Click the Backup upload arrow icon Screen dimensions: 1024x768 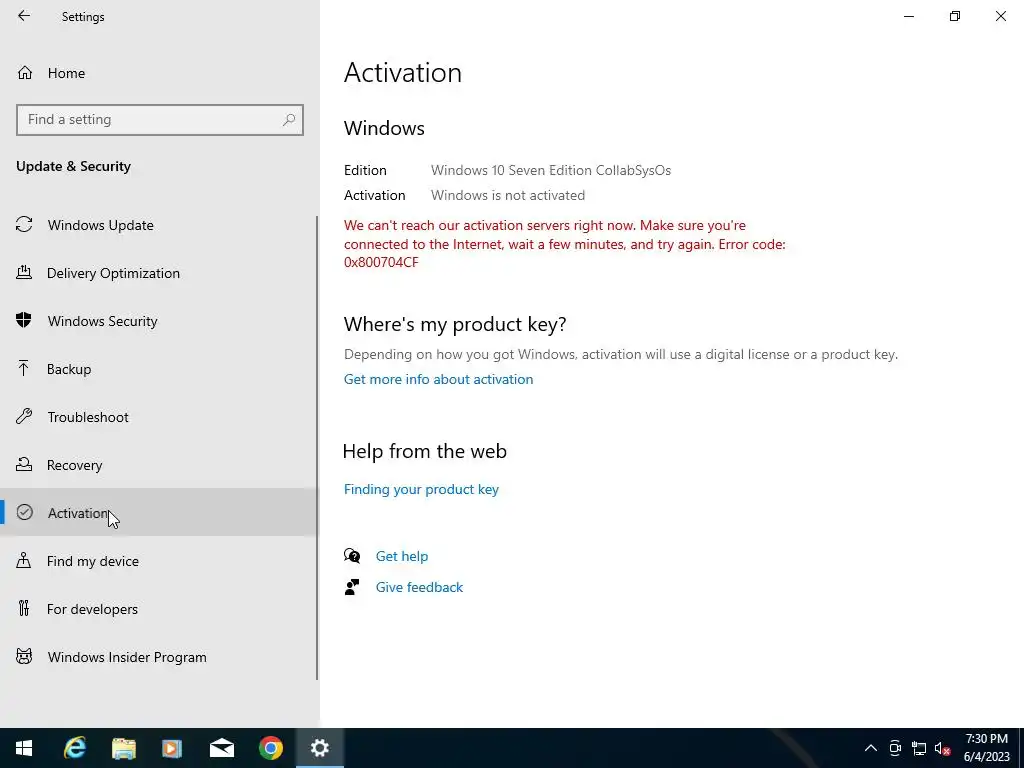tap(24, 368)
